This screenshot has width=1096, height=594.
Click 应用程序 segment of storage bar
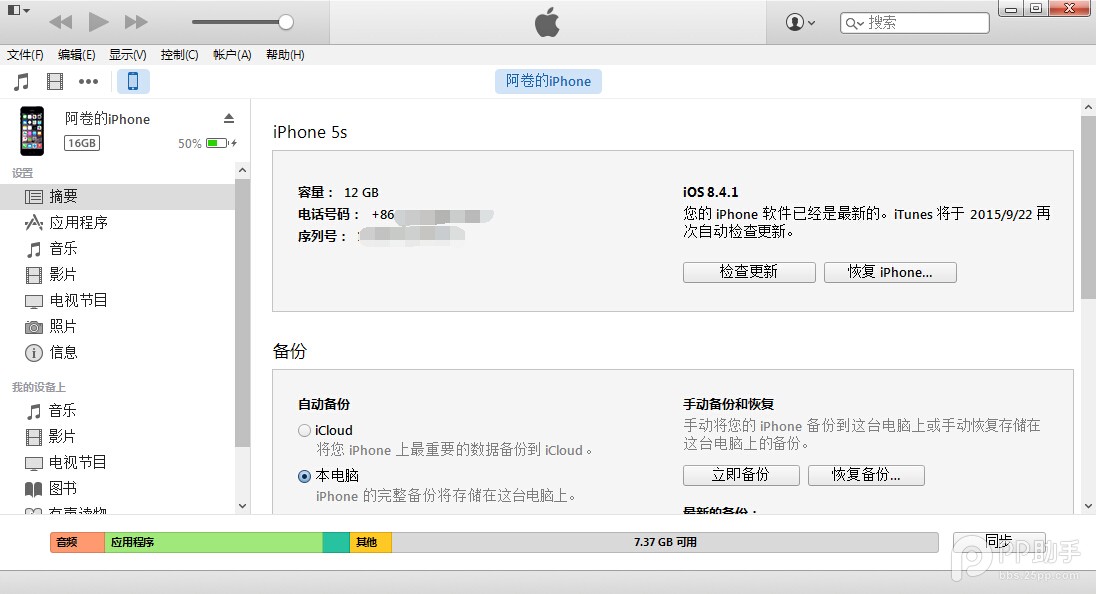point(213,542)
